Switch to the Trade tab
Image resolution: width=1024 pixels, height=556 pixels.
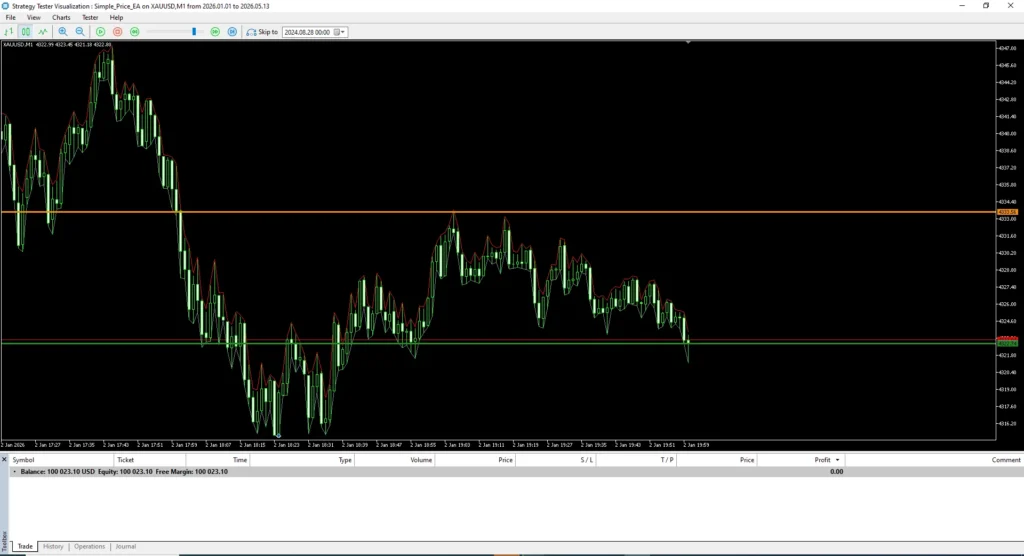click(x=25, y=546)
